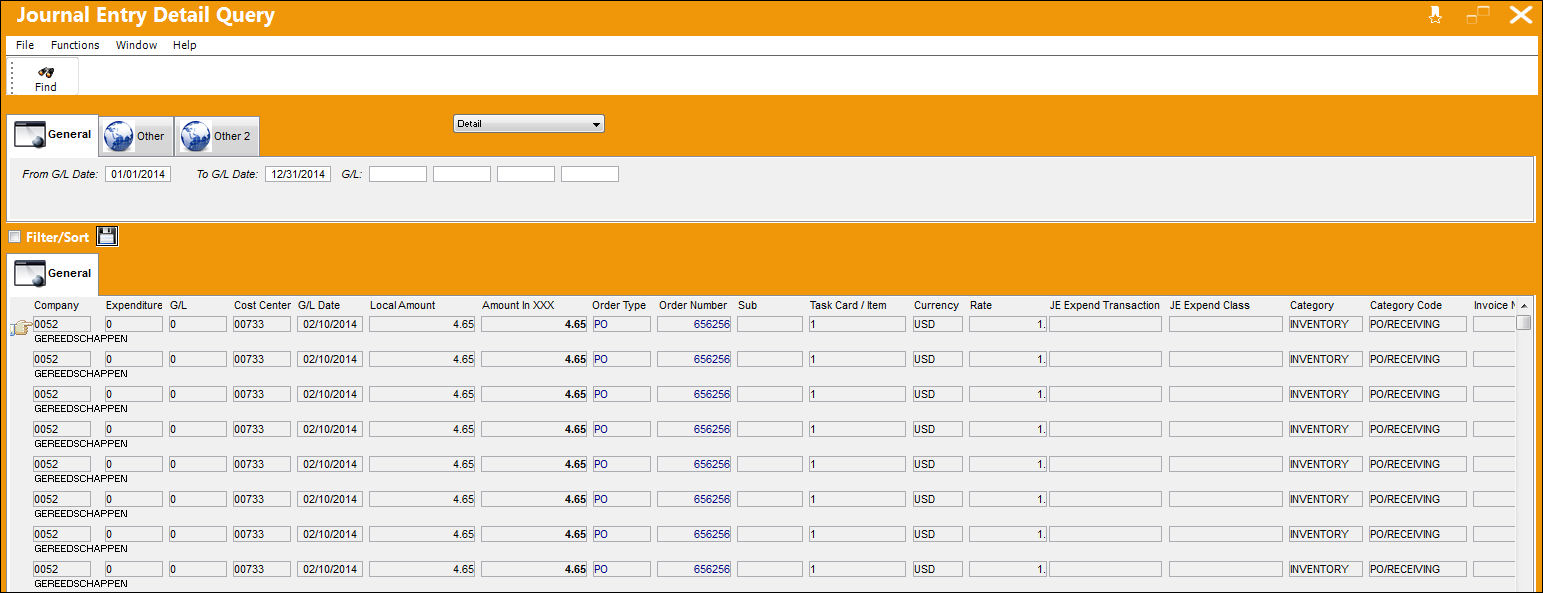Viewport: 1543px width, 593px height.
Task: Click the Task Card / Item column header
Action: click(848, 305)
